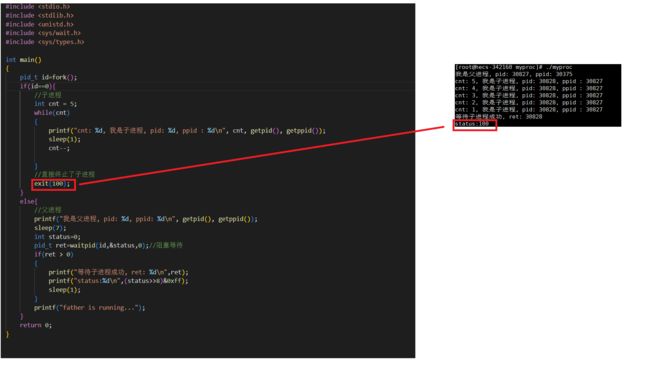The image size is (650, 366).
Task: Click terminal output line 'cnt: 5'
Action: [x=529, y=81]
